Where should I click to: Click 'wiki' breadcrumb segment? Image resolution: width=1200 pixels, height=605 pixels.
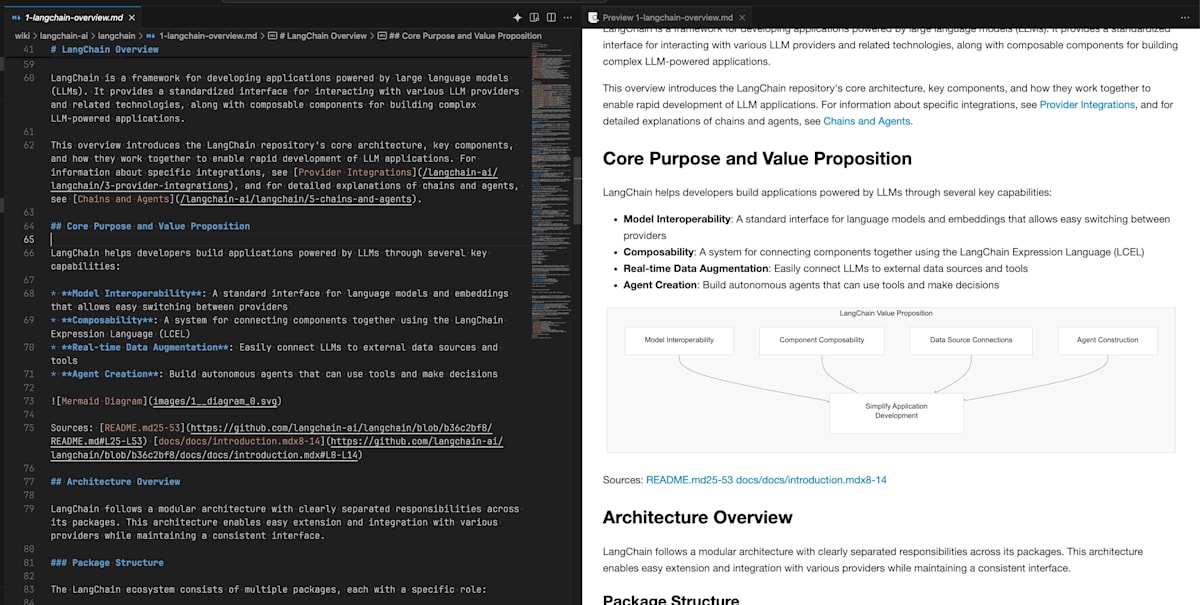pos(22,36)
